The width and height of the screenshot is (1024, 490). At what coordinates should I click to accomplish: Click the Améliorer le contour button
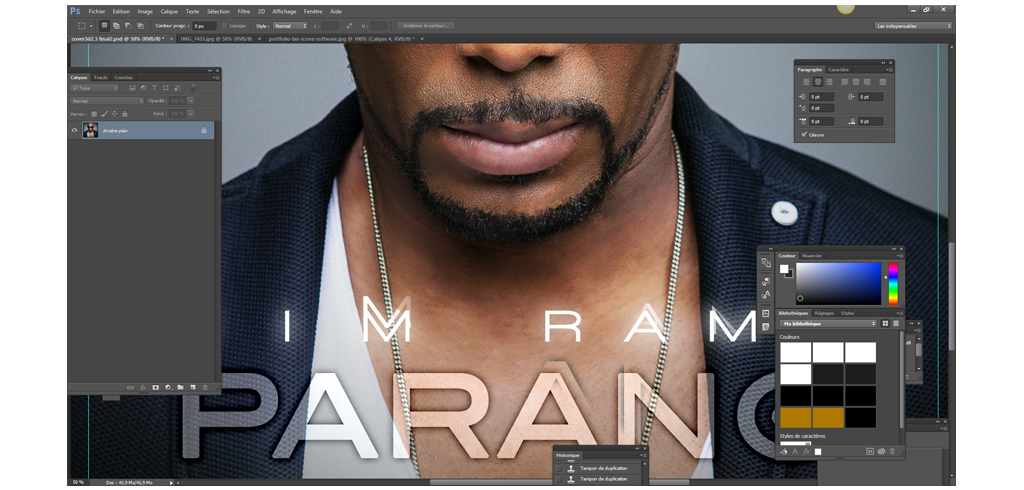pyautogui.click(x=425, y=25)
